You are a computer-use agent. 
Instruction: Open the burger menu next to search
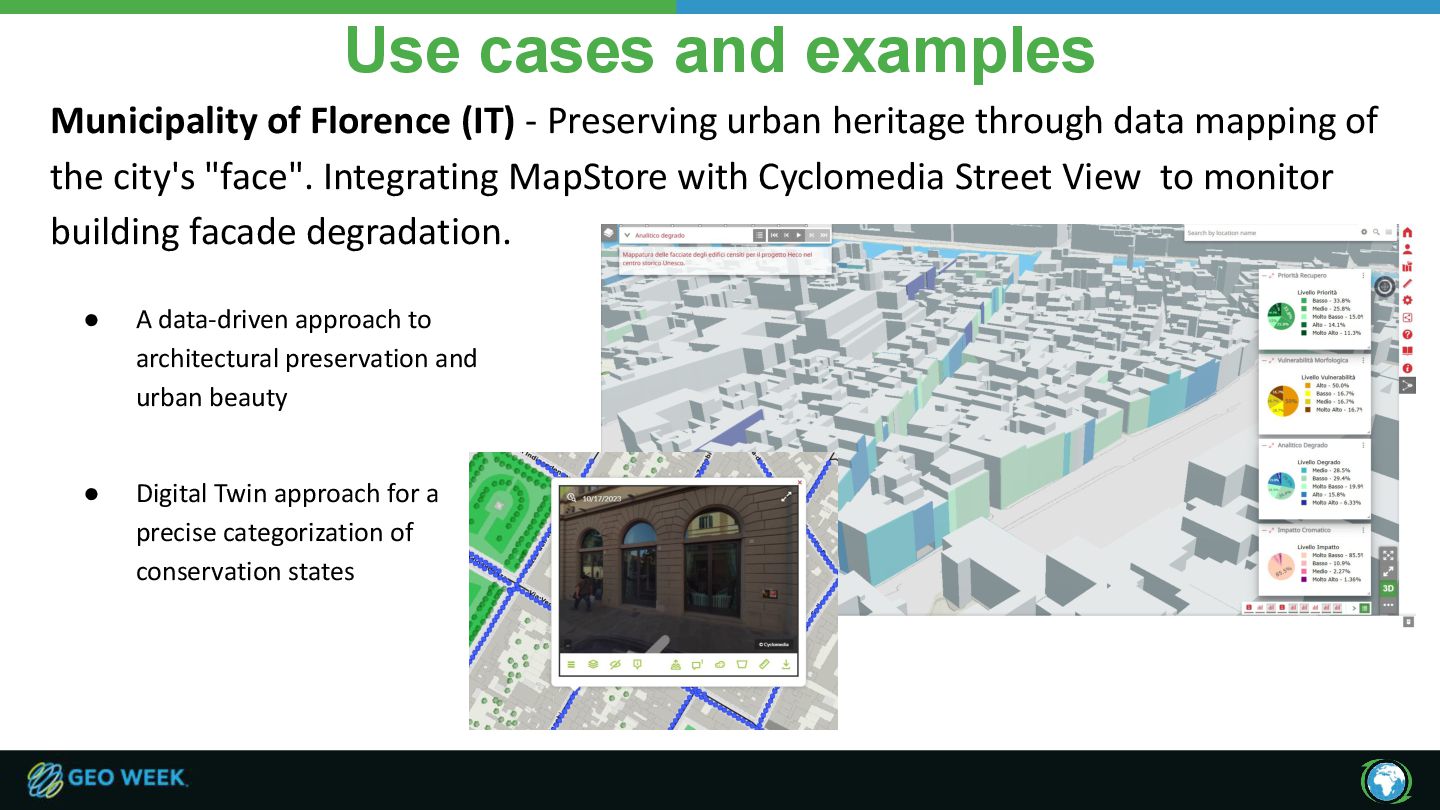1389,232
